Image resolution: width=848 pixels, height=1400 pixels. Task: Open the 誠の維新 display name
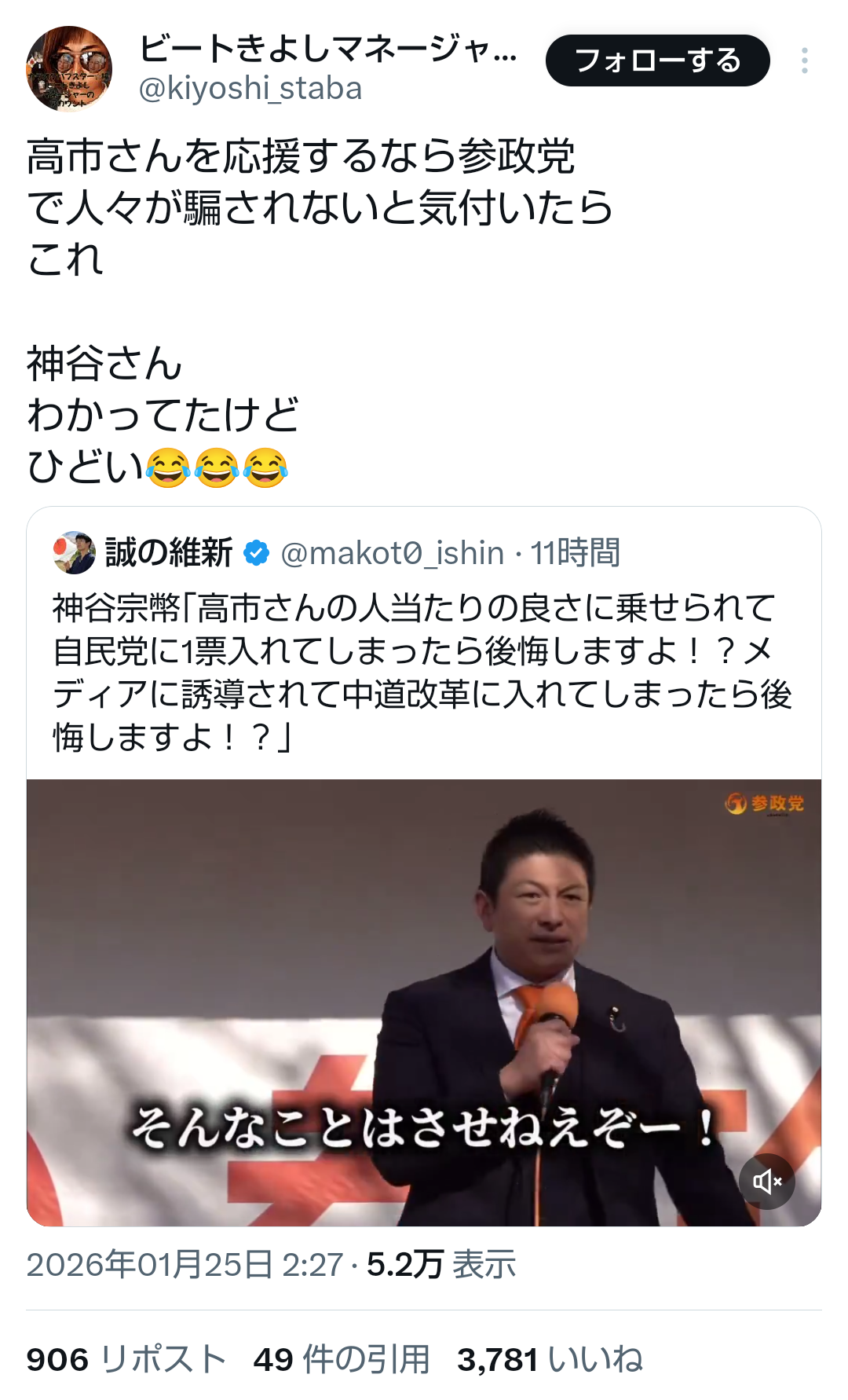pyautogui.click(x=169, y=553)
